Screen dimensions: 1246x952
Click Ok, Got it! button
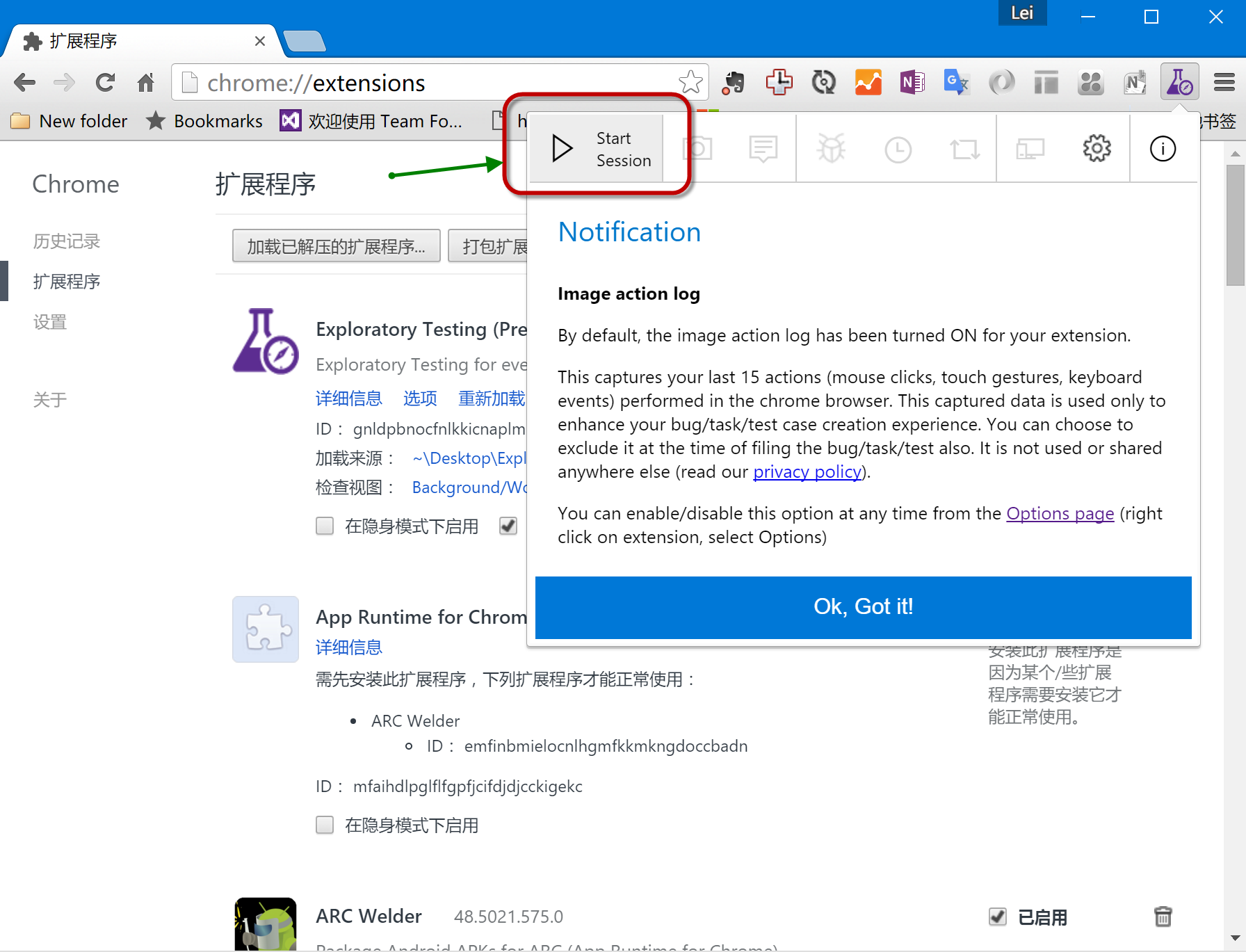coord(863,607)
